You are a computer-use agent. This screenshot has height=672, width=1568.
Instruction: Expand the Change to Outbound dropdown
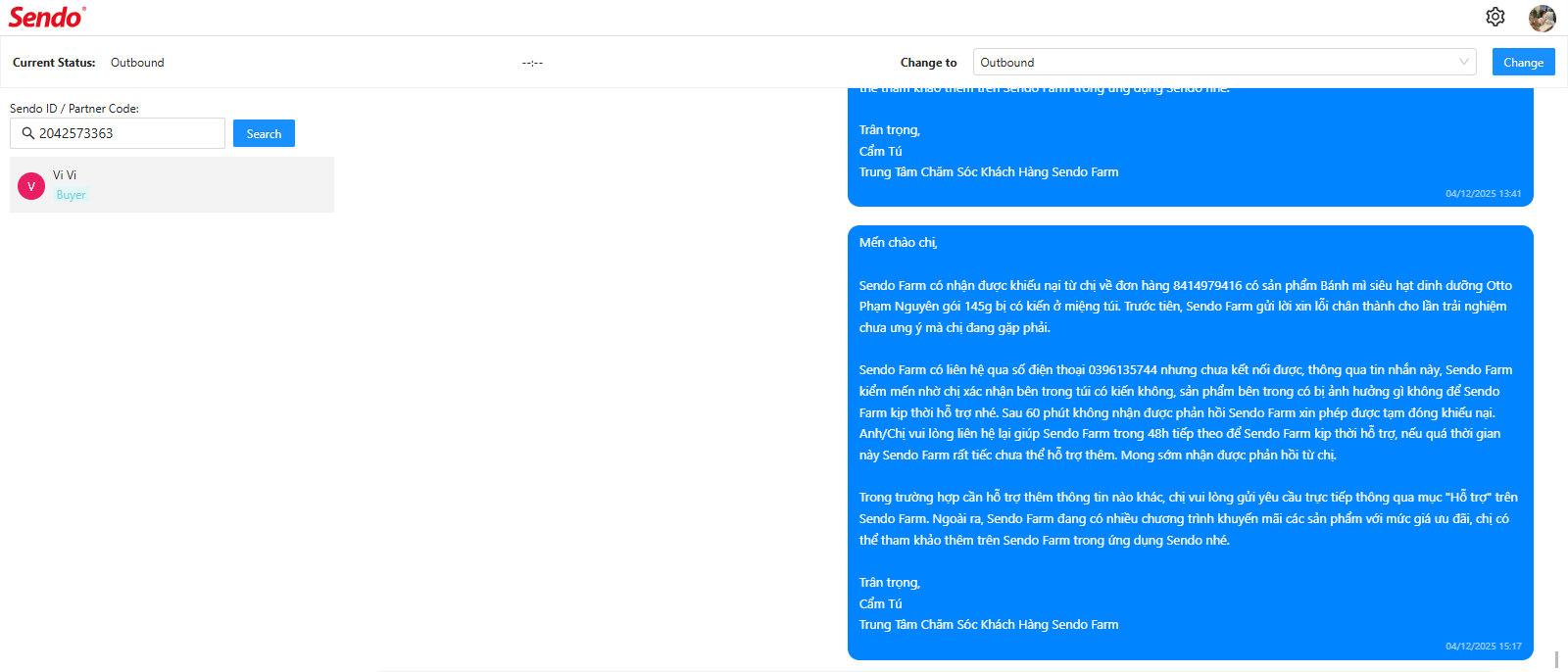click(1225, 62)
